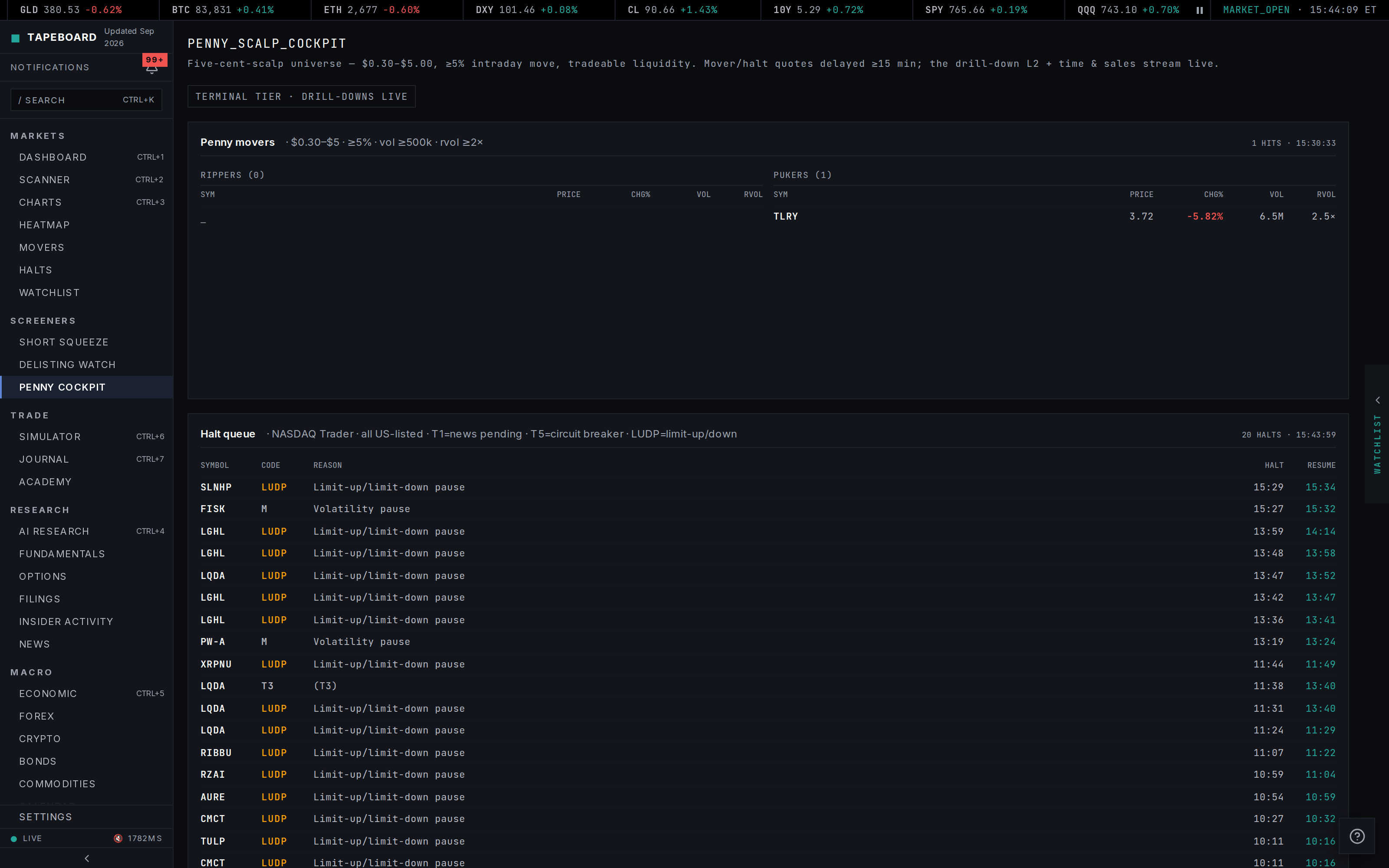The width and height of the screenshot is (1389, 868).
Task: Open sidebar Settings
Action: coord(87,817)
